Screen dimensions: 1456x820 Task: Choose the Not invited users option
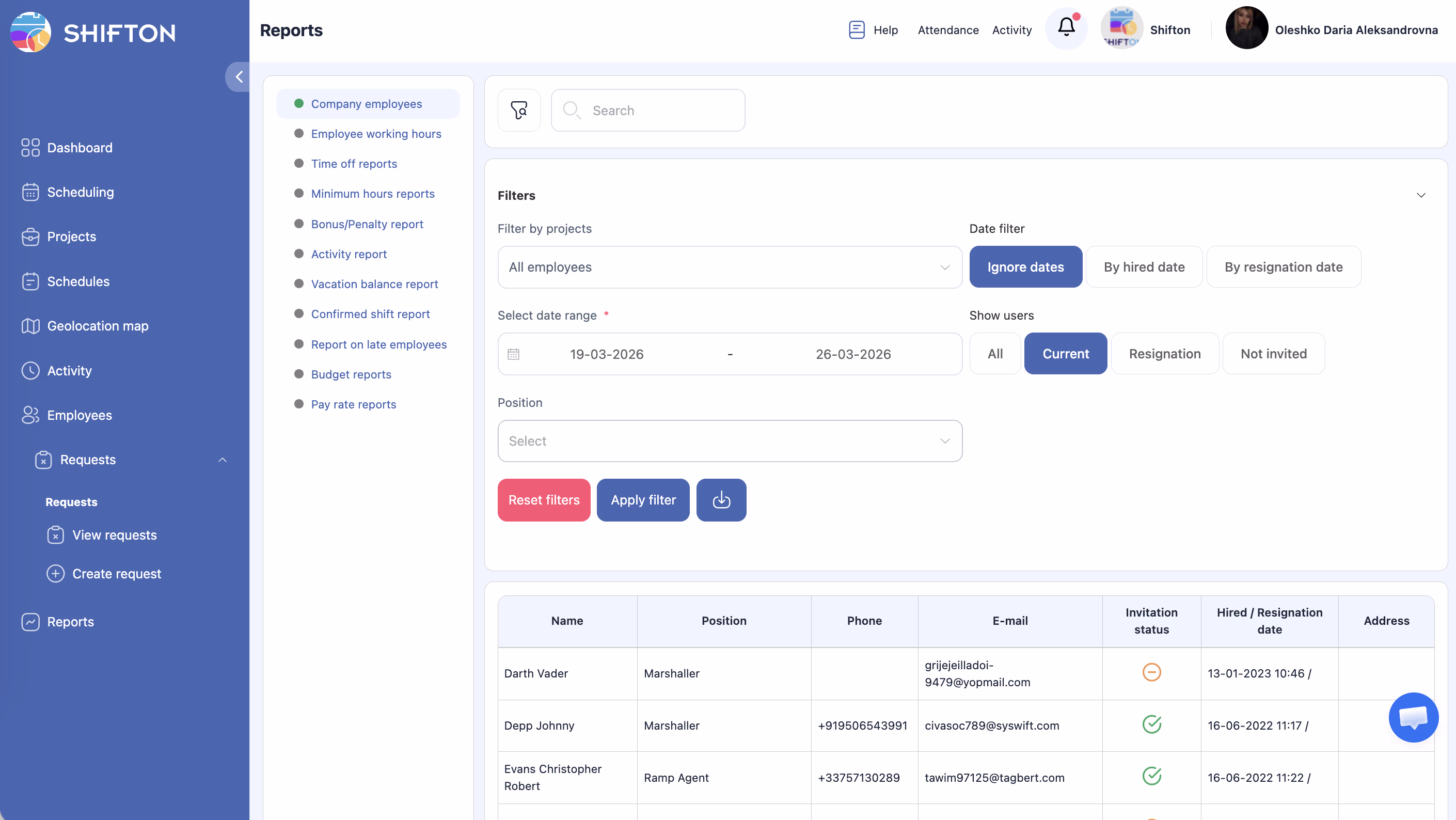pos(1273,354)
